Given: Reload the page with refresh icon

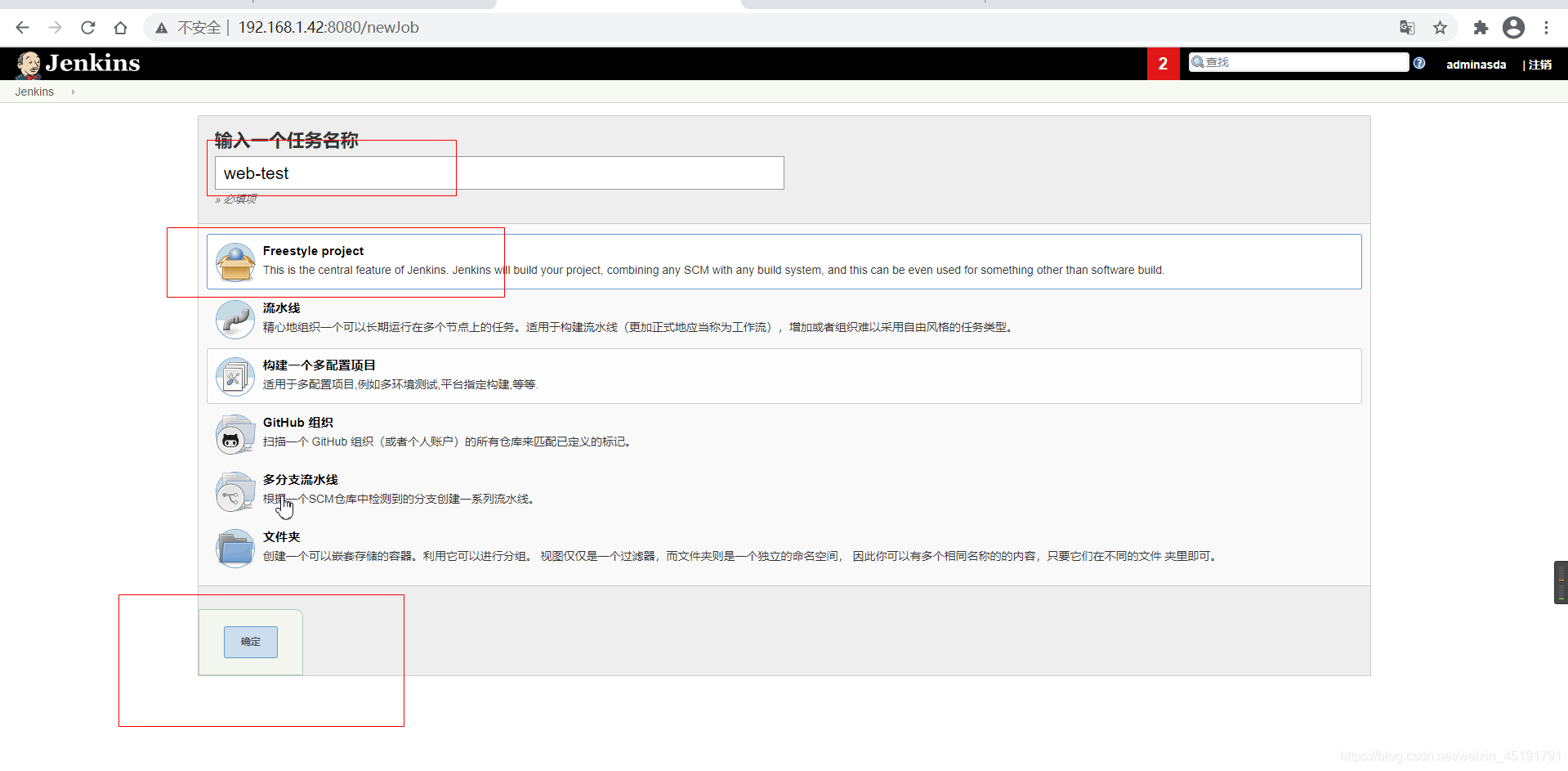Looking at the screenshot, I should (x=87, y=28).
